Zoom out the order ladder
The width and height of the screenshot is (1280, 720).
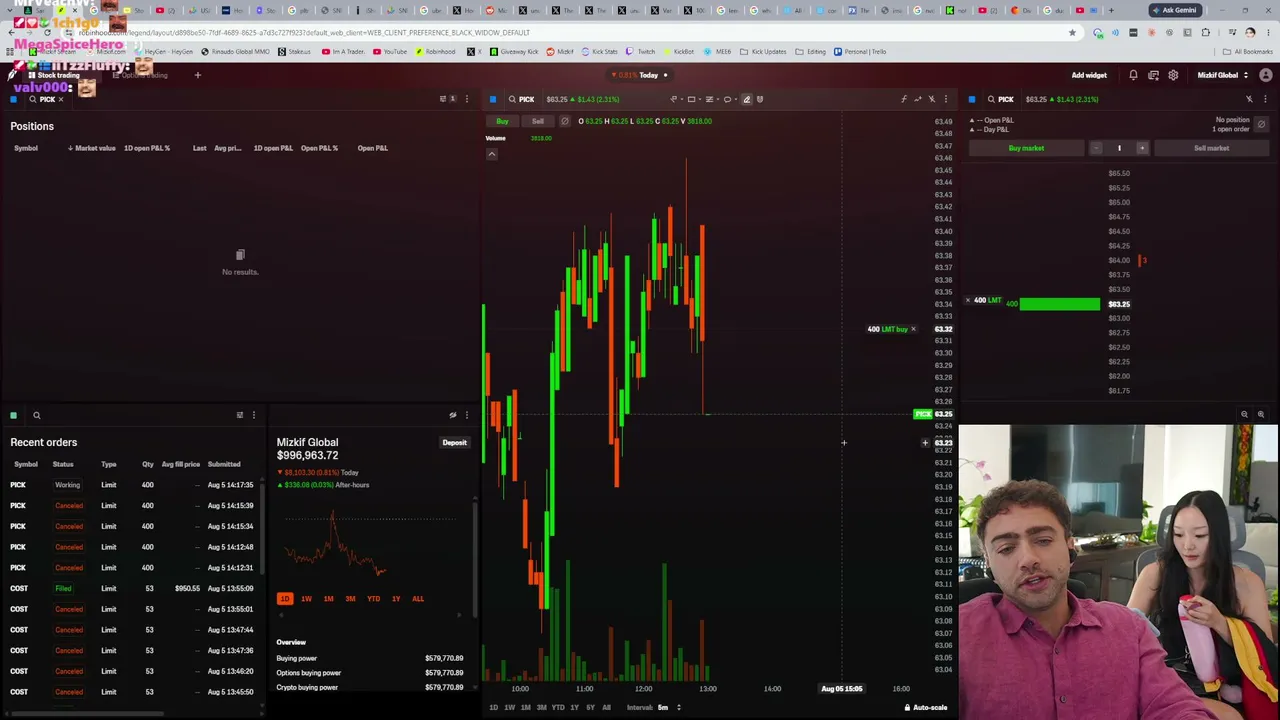[1244, 414]
